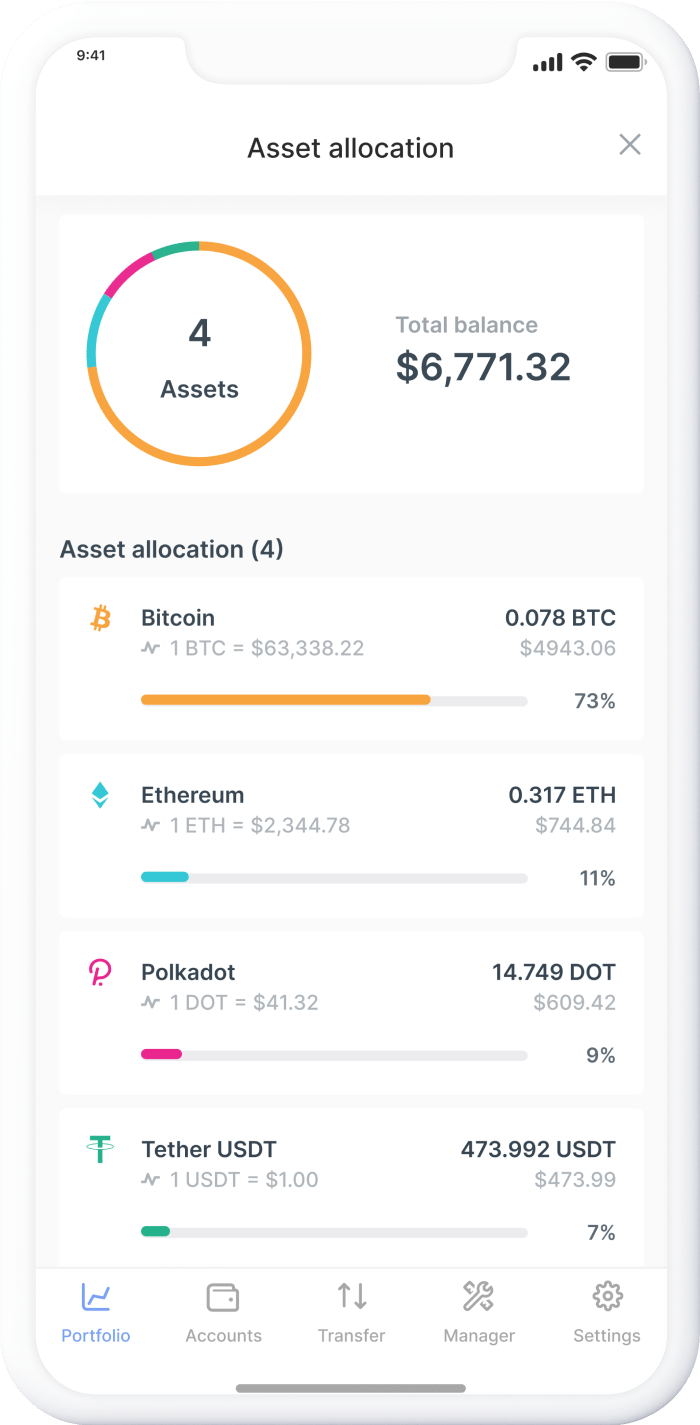
Task: Click the 0.317 ETH balance amount
Action: pos(562,796)
